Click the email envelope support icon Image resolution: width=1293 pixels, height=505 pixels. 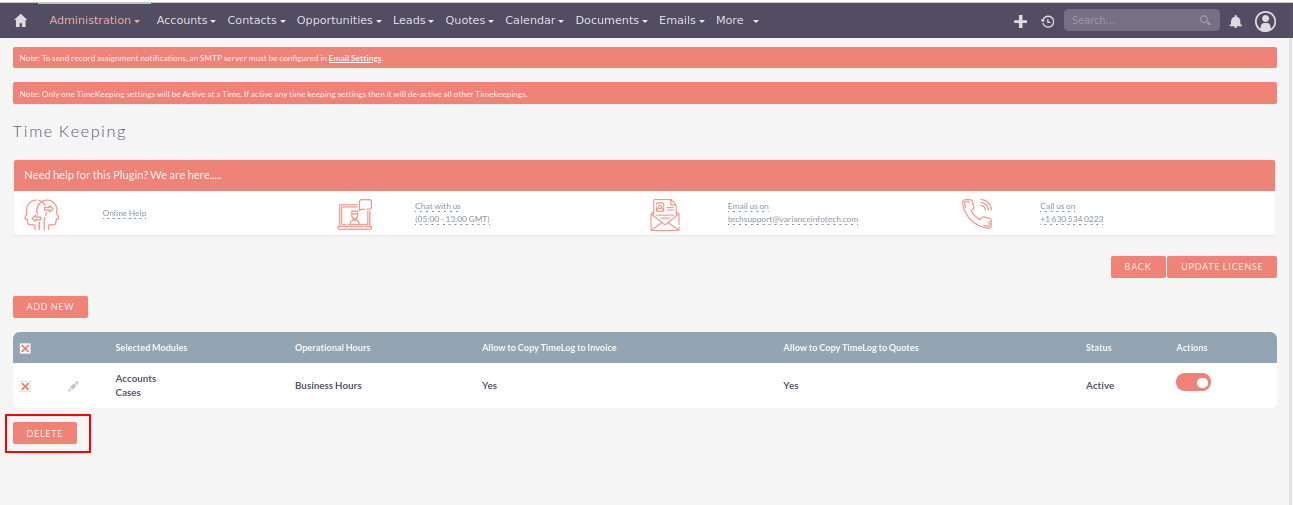tap(664, 214)
